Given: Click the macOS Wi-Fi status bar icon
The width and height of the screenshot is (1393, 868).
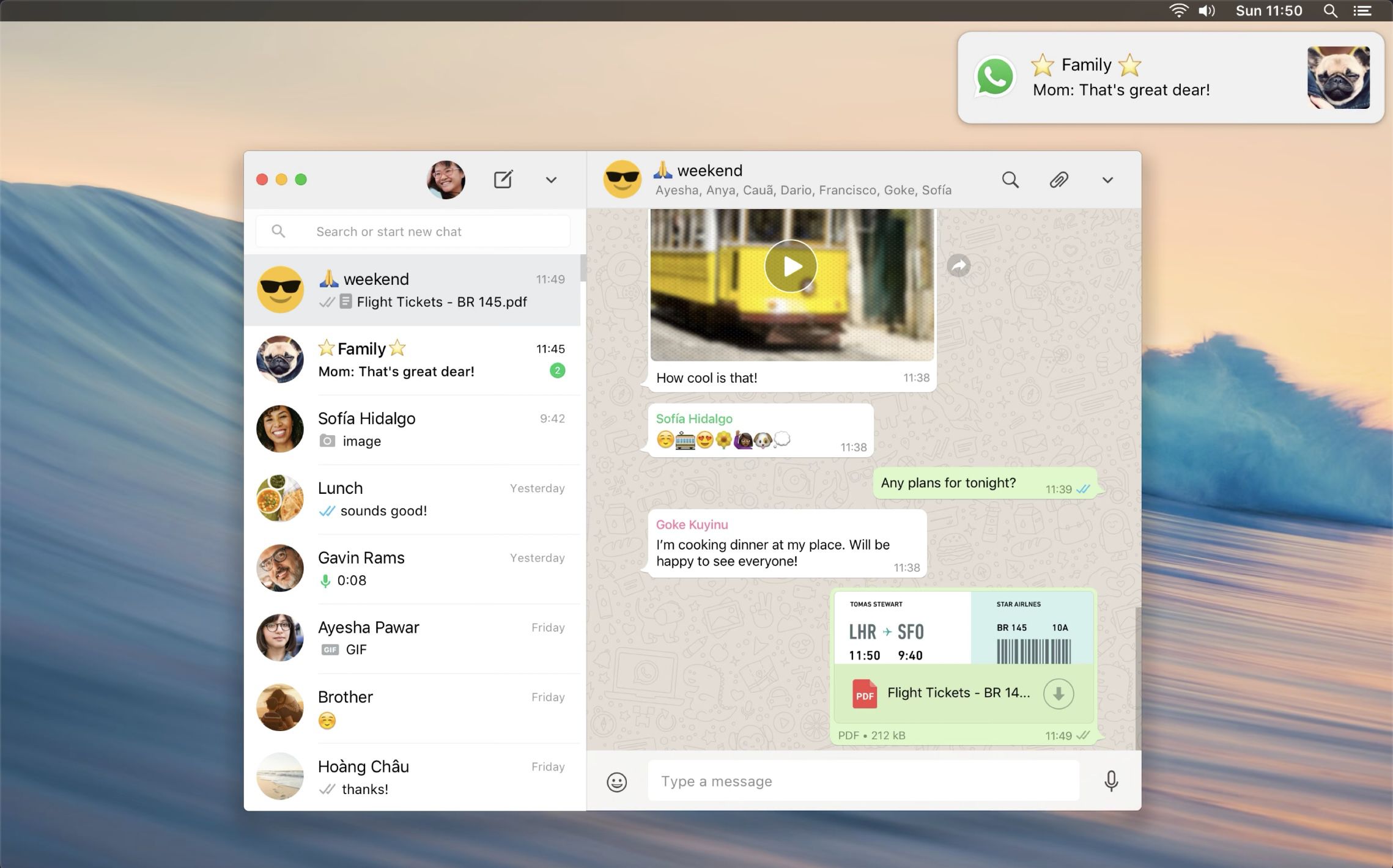Looking at the screenshot, I should (1177, 11).
